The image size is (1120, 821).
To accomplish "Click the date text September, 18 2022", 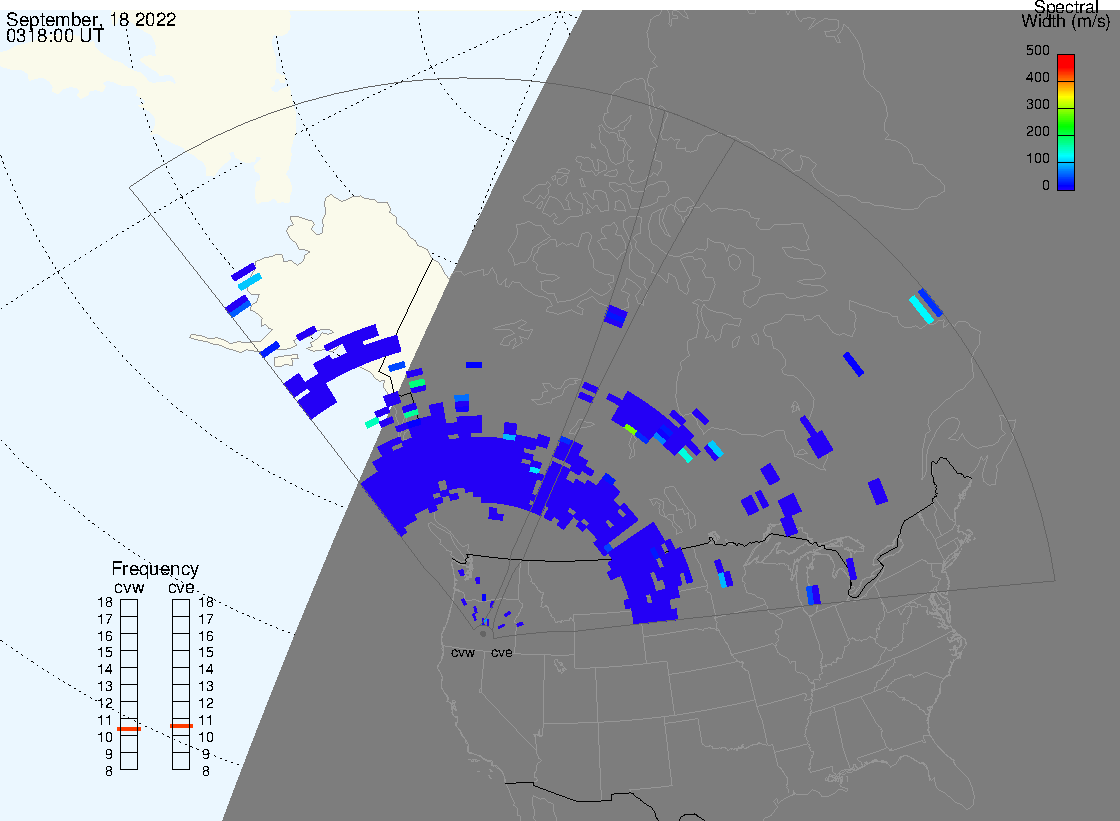I will [x=91, y=19].
